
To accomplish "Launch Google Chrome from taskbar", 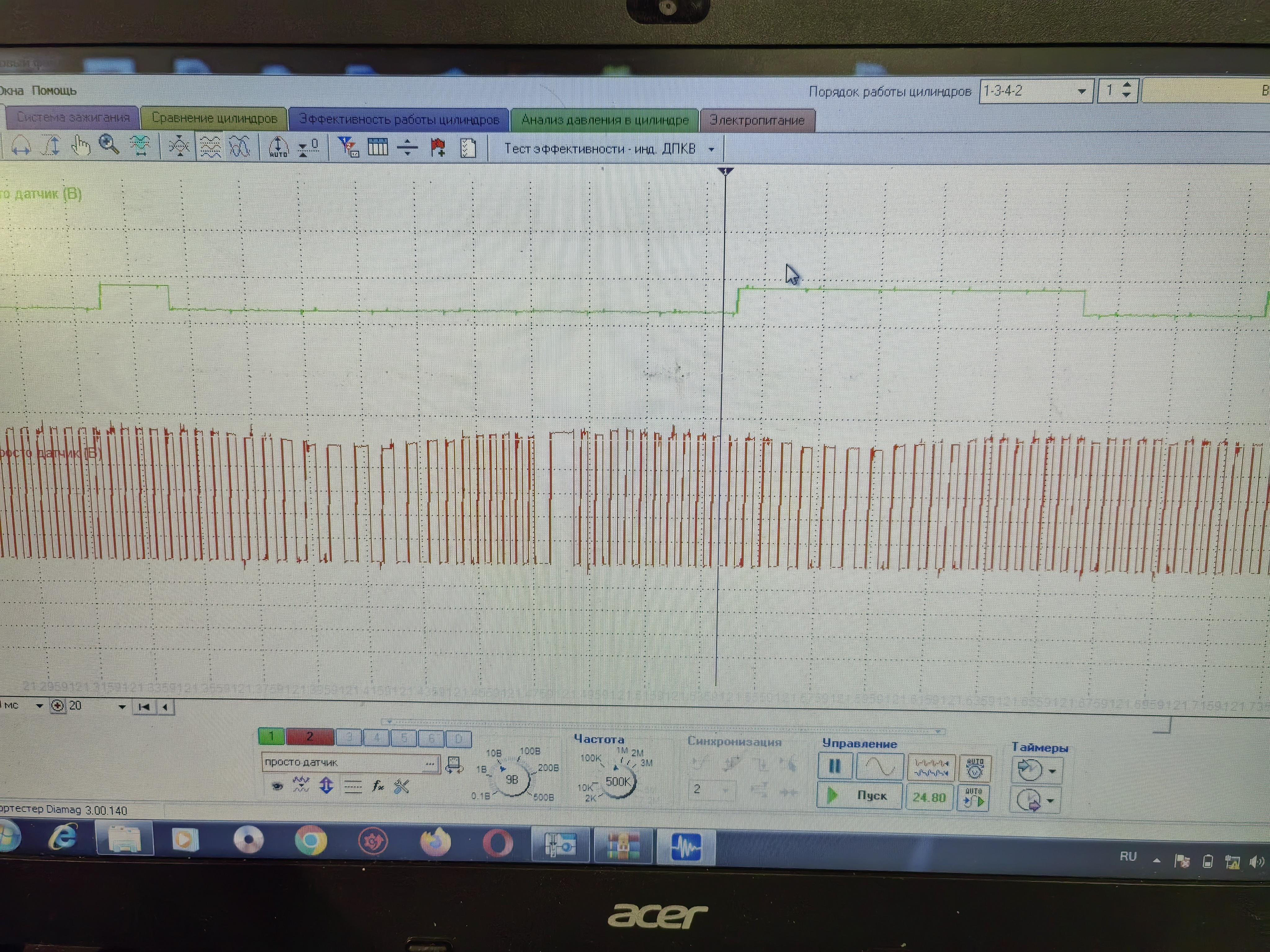I will pyautogui.click(x=311, y=841).
